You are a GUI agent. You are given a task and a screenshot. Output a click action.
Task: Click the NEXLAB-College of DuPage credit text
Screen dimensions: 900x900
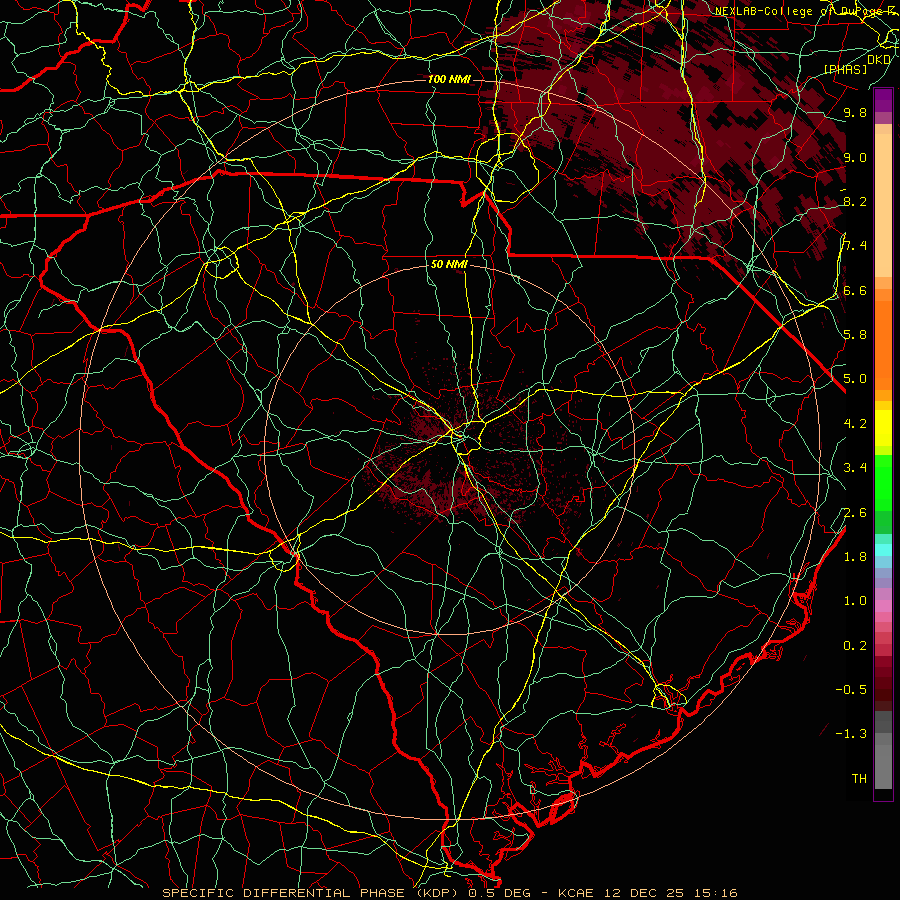[x=806, y=11]
